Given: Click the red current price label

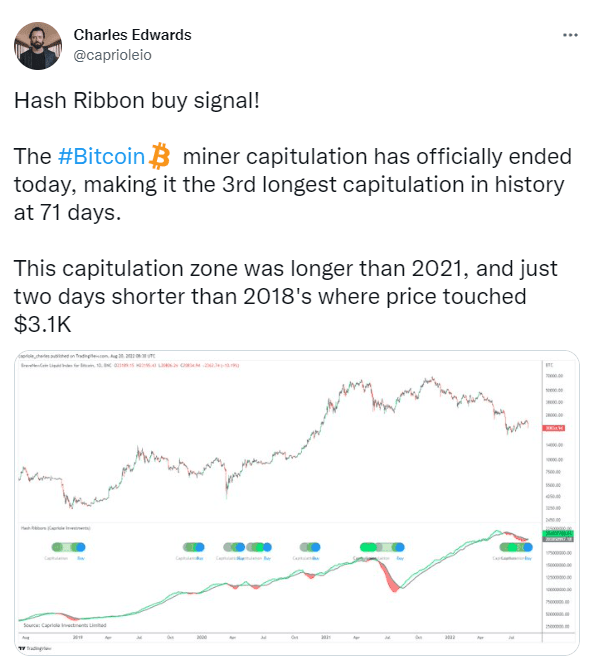Looking at the screenshot, I should tap(553, 428).
